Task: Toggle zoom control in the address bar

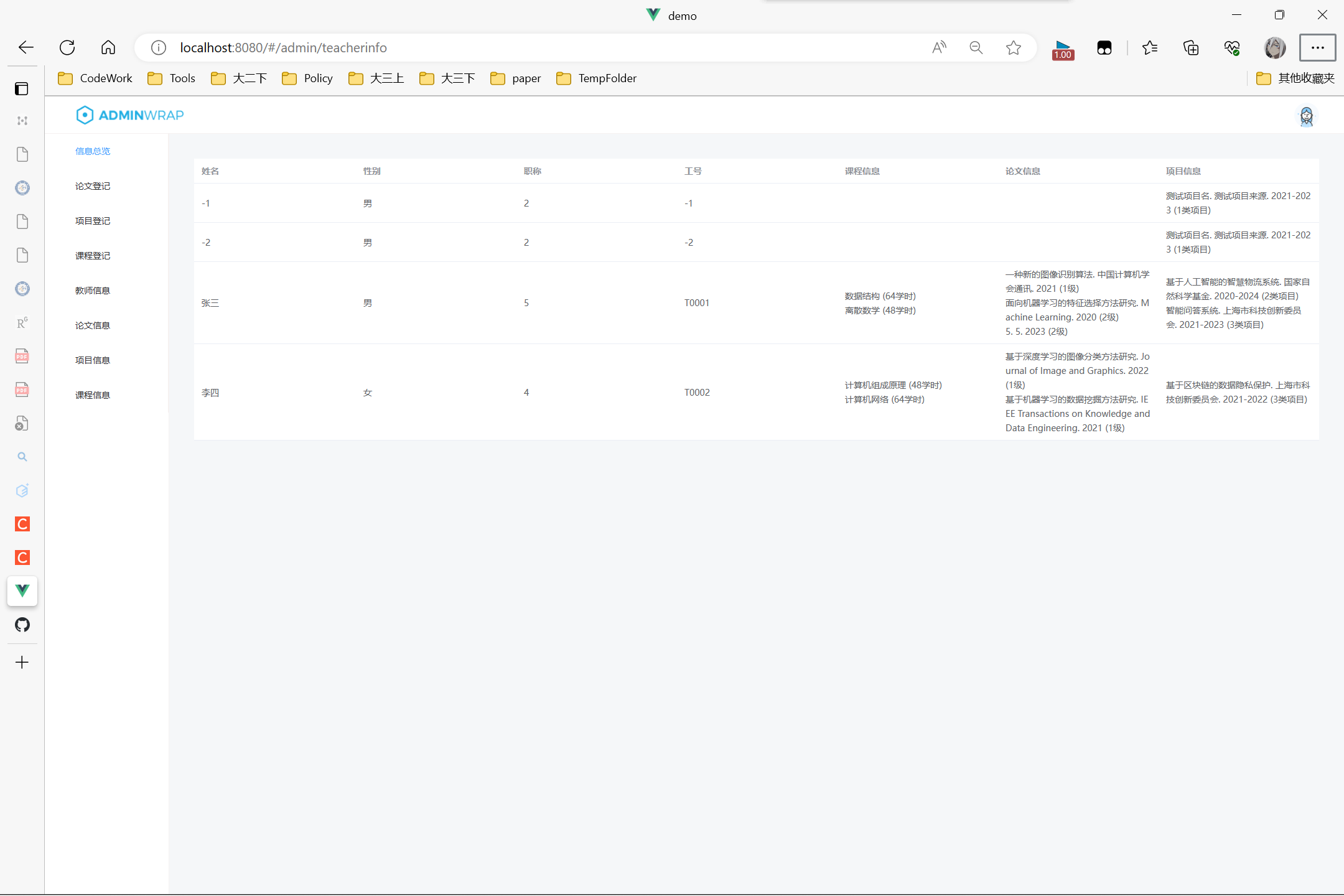Action: click(x=976, y=47)
